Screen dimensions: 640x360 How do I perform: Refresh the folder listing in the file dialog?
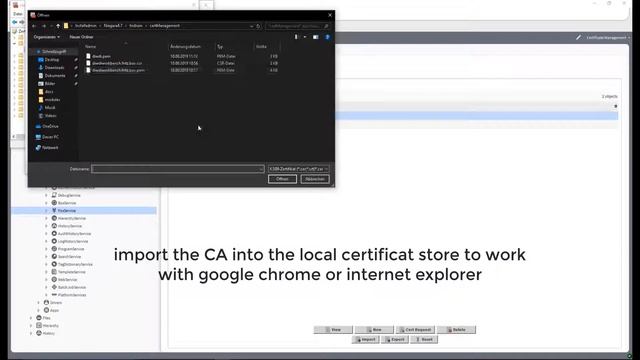[258, 26]
